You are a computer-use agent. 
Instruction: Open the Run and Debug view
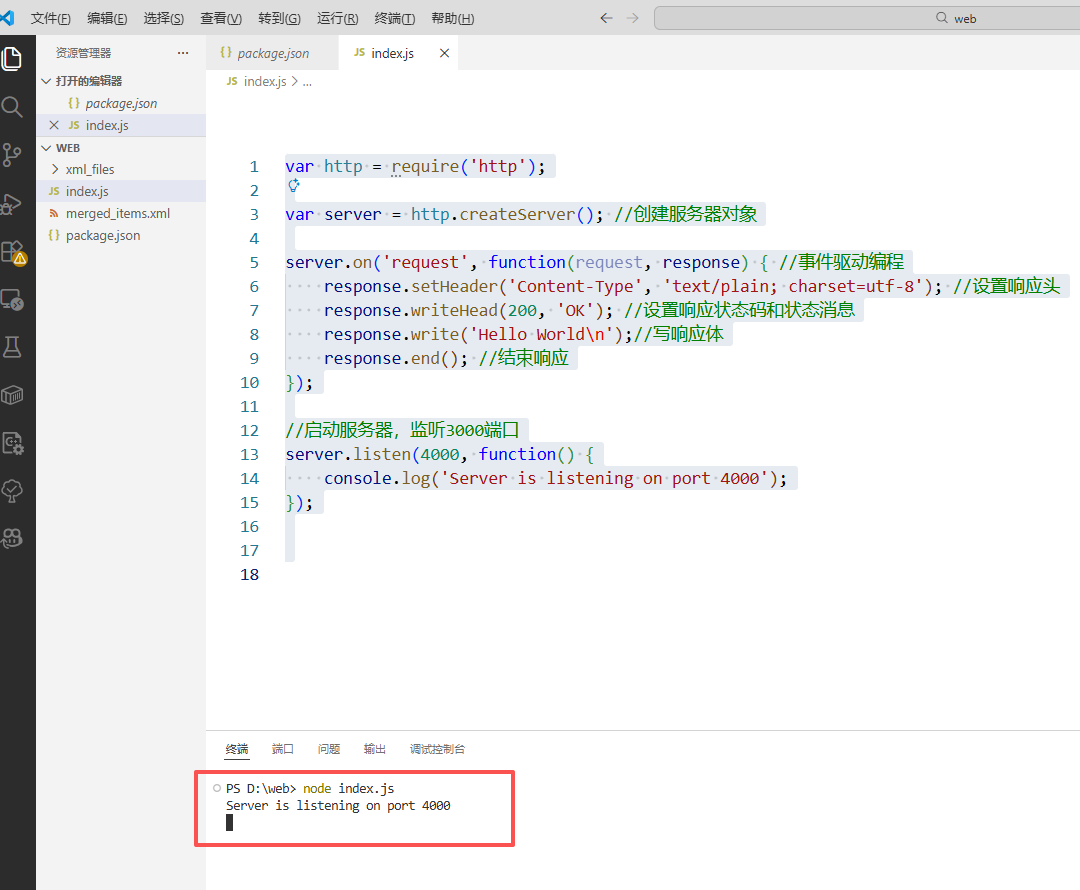(x=12, y=203)
